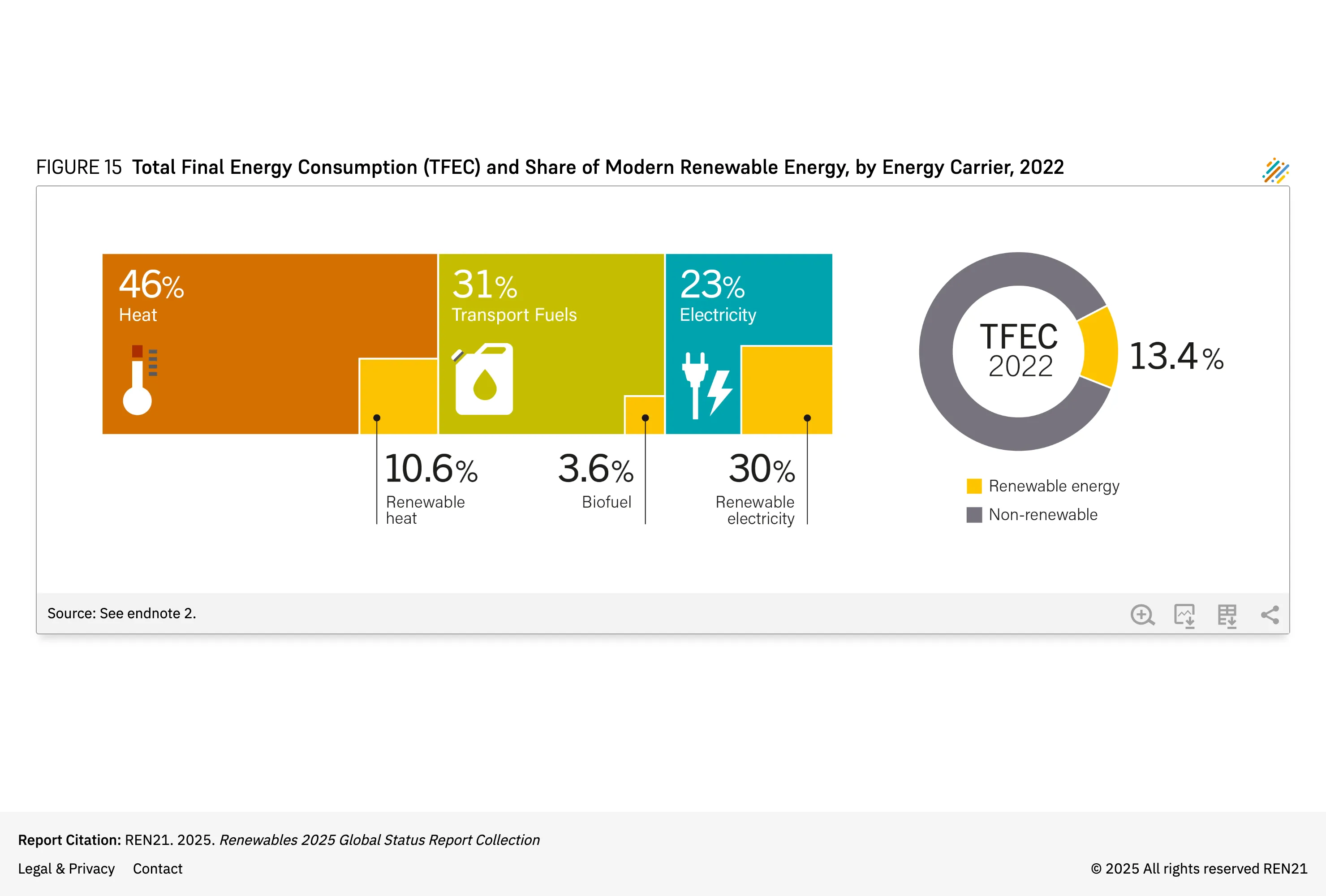
Task: Click the 'Biofuel' caption
Action: [607, 502]
